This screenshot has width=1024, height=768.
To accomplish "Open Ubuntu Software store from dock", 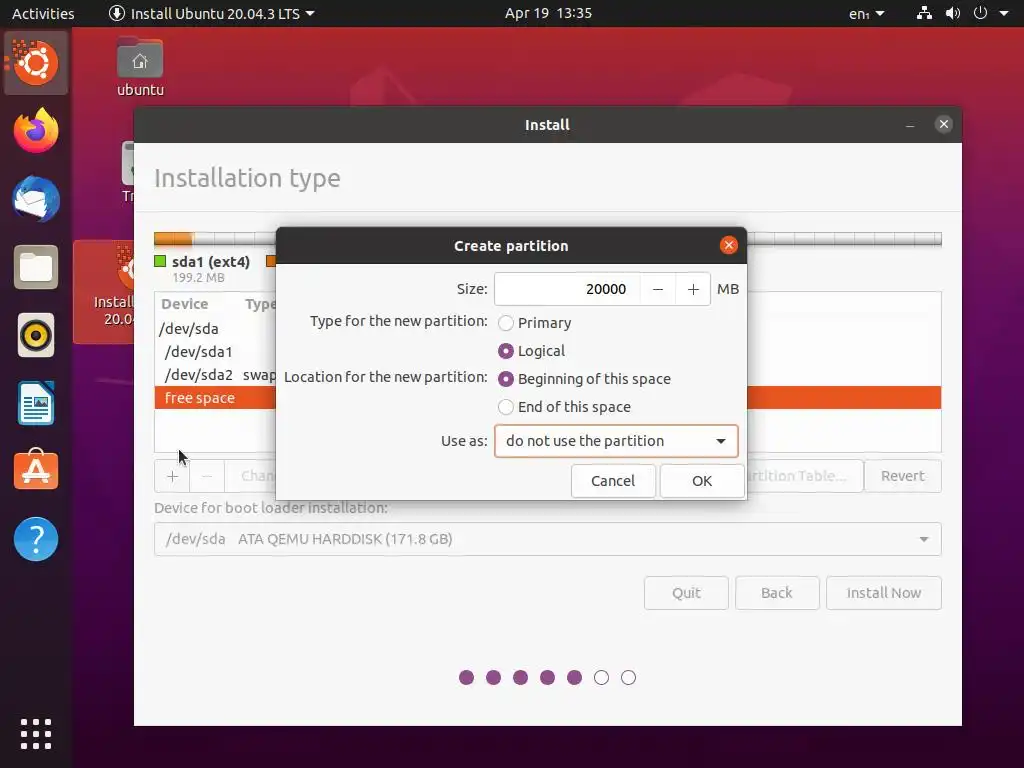I will pyautogui.click(x=36, y=470).
